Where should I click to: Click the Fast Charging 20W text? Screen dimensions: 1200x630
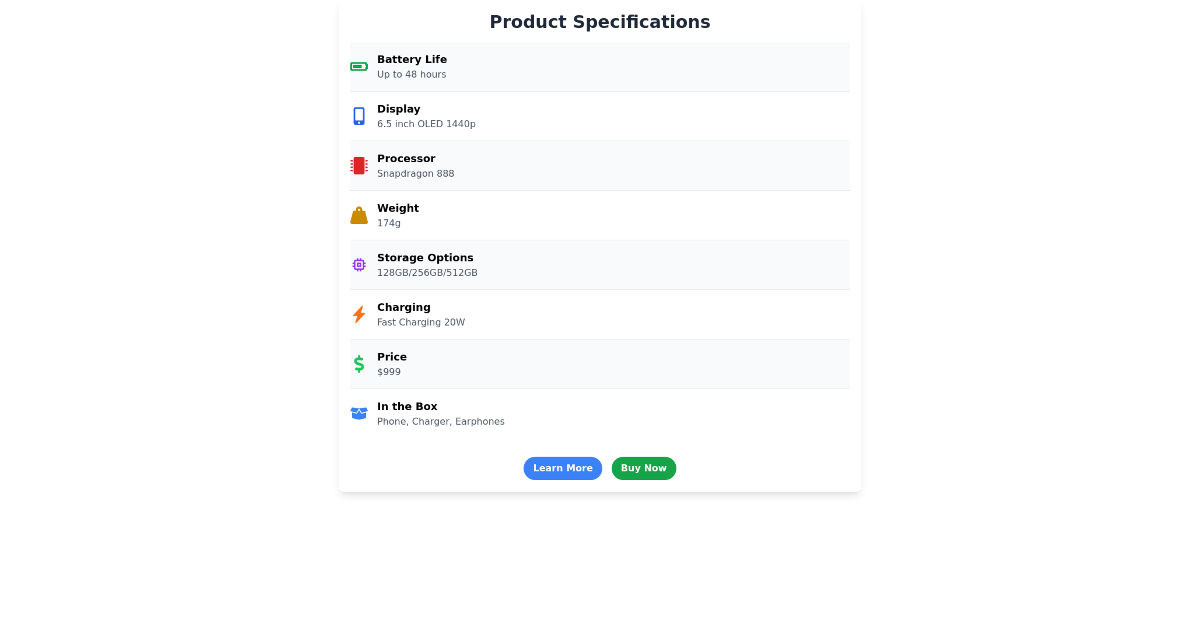click(x=421, y=322)
